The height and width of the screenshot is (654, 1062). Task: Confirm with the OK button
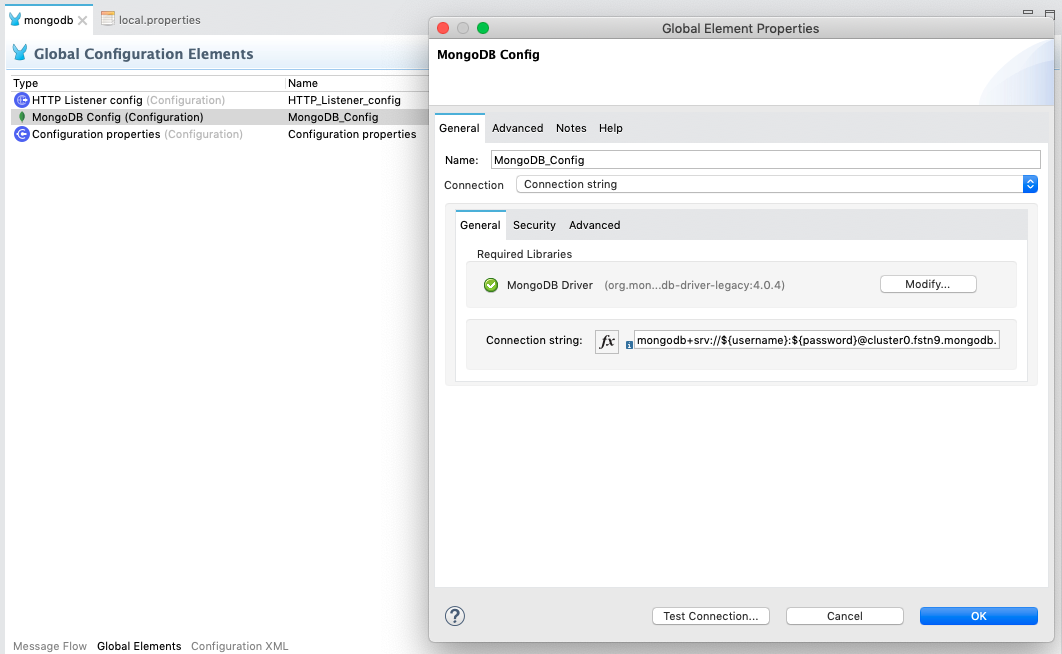tap(979, 616)
